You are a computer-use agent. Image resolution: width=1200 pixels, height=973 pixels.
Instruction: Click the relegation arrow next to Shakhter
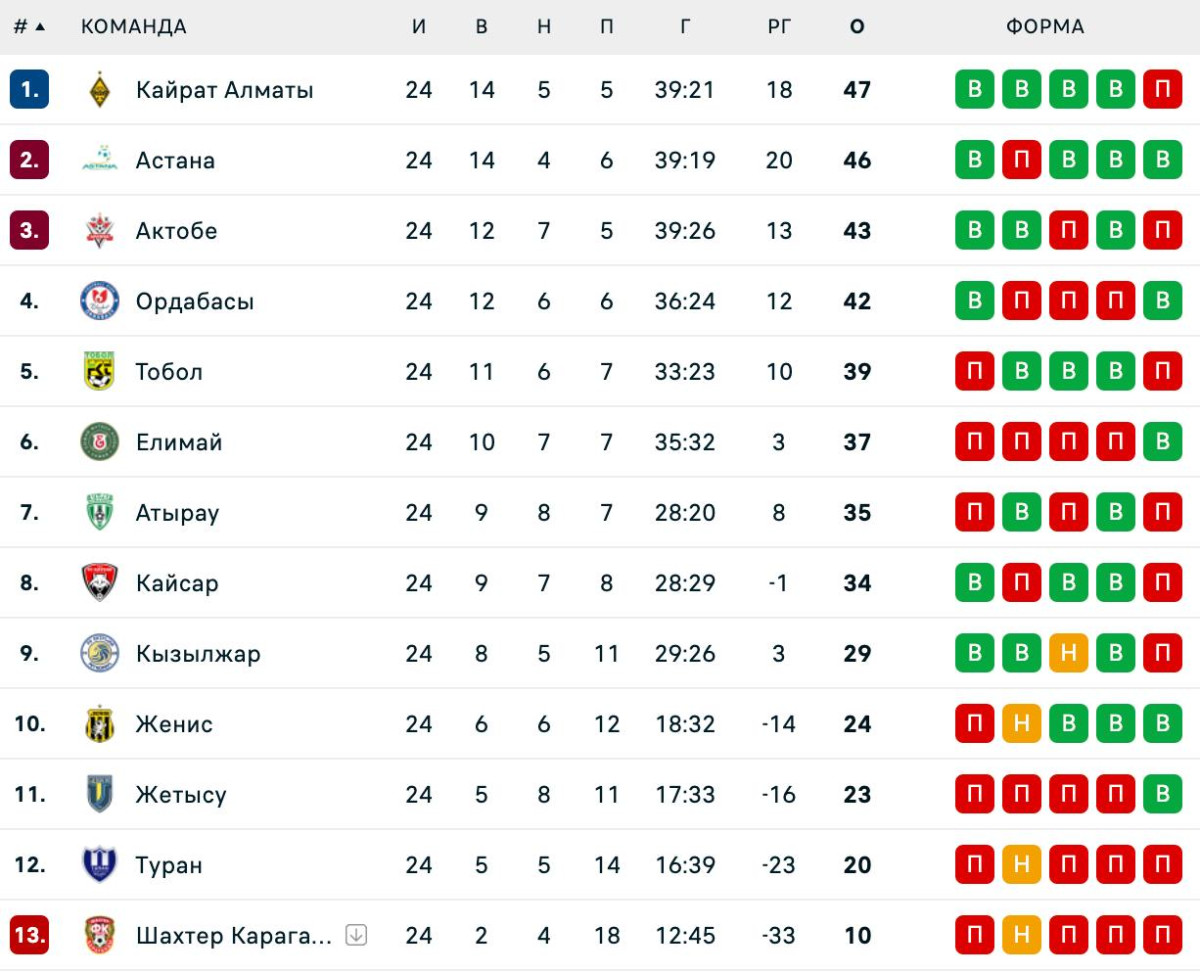click(356, 936)
